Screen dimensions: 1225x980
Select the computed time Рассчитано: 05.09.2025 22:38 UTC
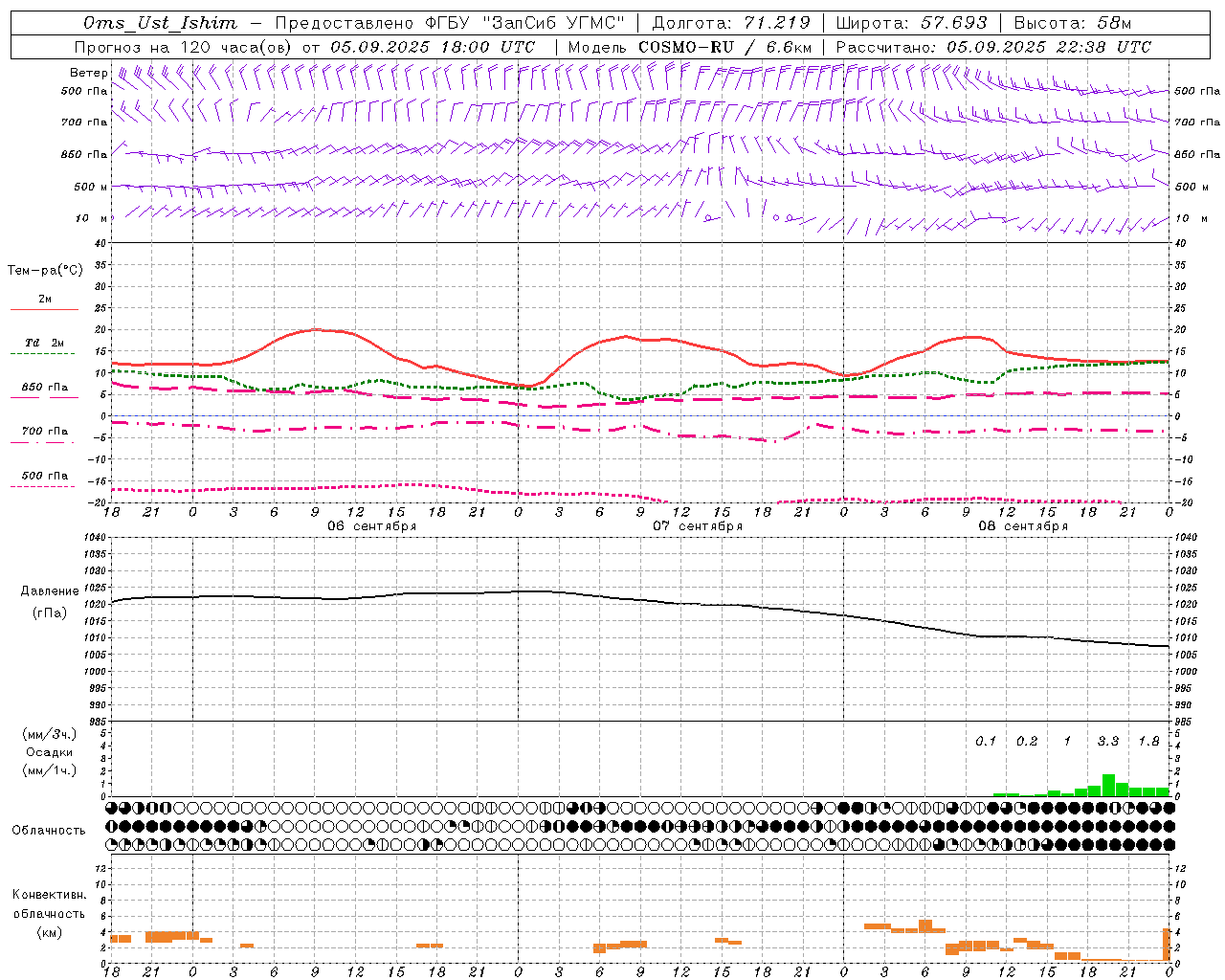993,47
